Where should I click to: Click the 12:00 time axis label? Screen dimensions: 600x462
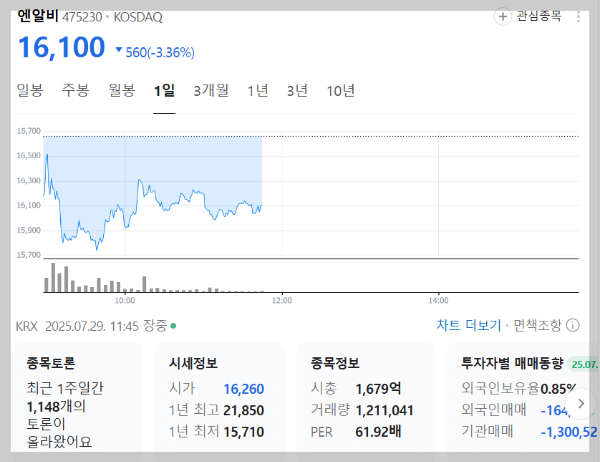click(x=282, y=300)
